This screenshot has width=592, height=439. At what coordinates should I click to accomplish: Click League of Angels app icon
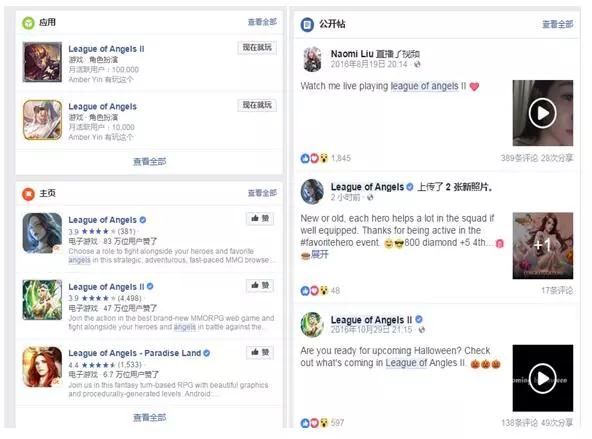point(42,120)
